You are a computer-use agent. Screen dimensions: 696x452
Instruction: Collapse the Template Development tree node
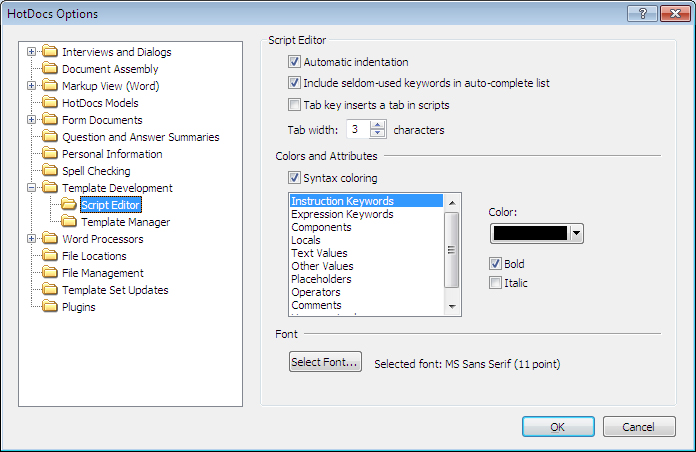coord(31,188)
